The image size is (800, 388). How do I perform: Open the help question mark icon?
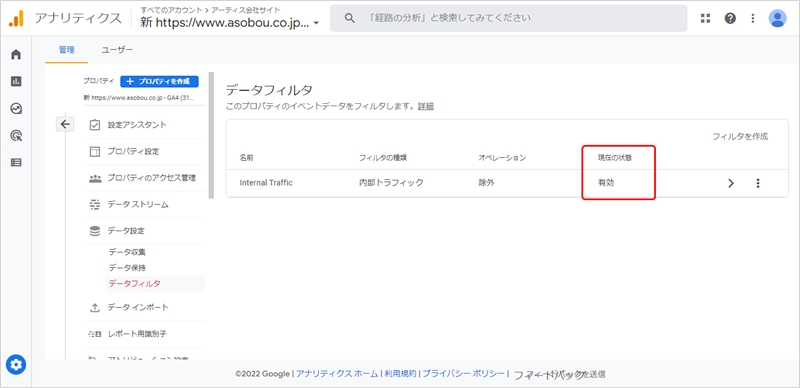(730, 18)
